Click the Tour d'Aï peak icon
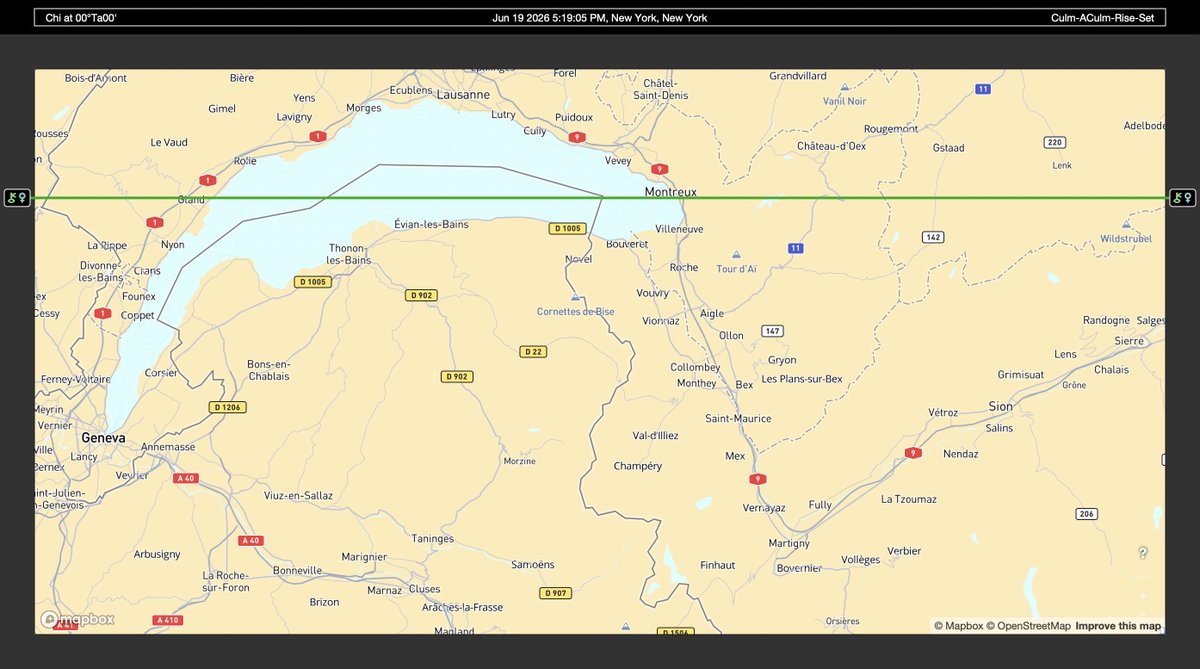 (x=736, y=255)
